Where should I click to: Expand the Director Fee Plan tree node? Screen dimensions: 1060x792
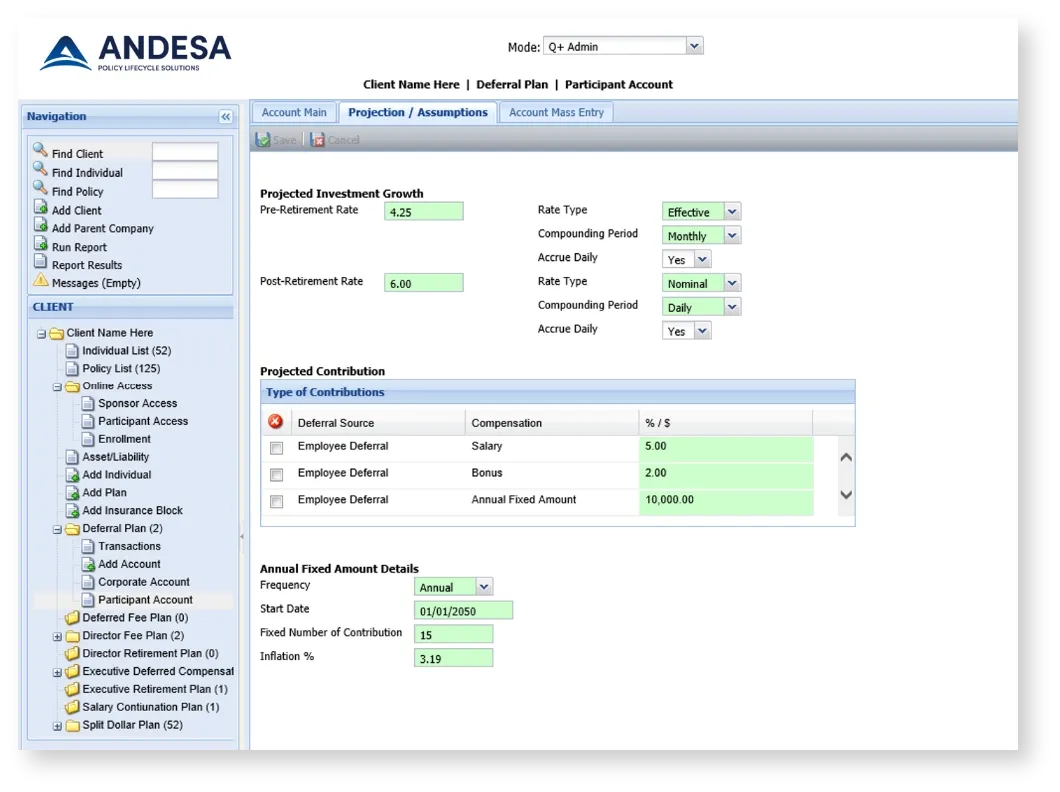pyautogui.click(x=57, y=637)
